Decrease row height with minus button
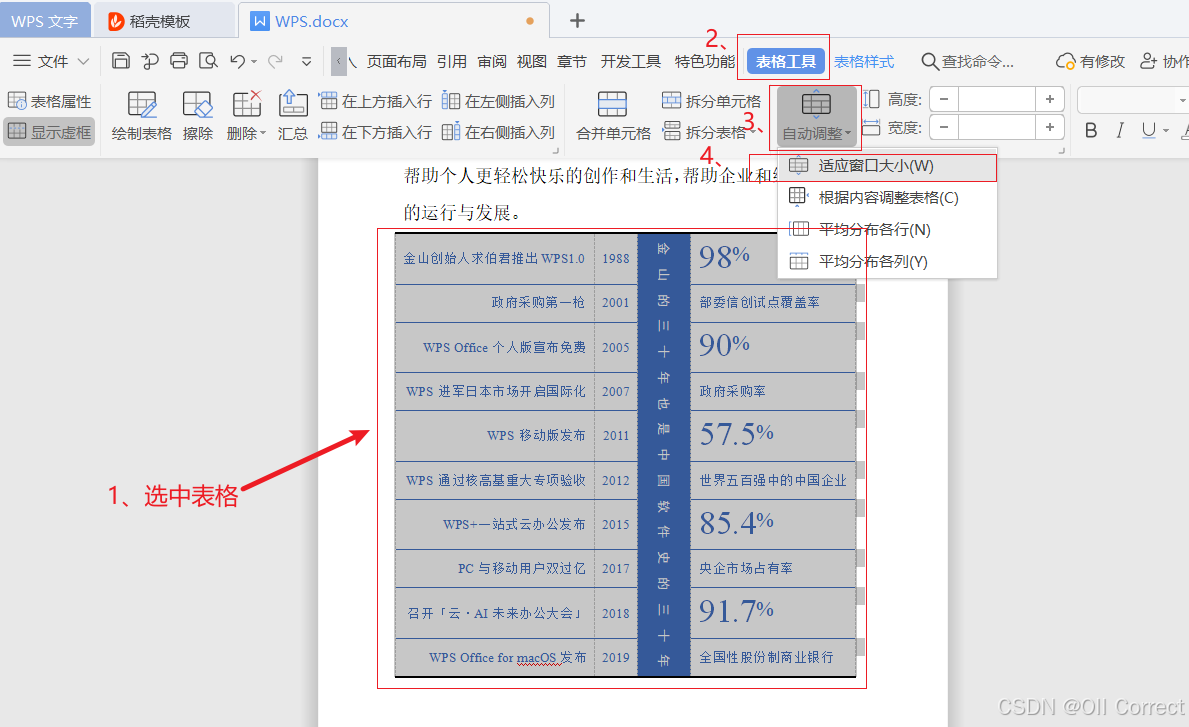 tap(944, 99)
